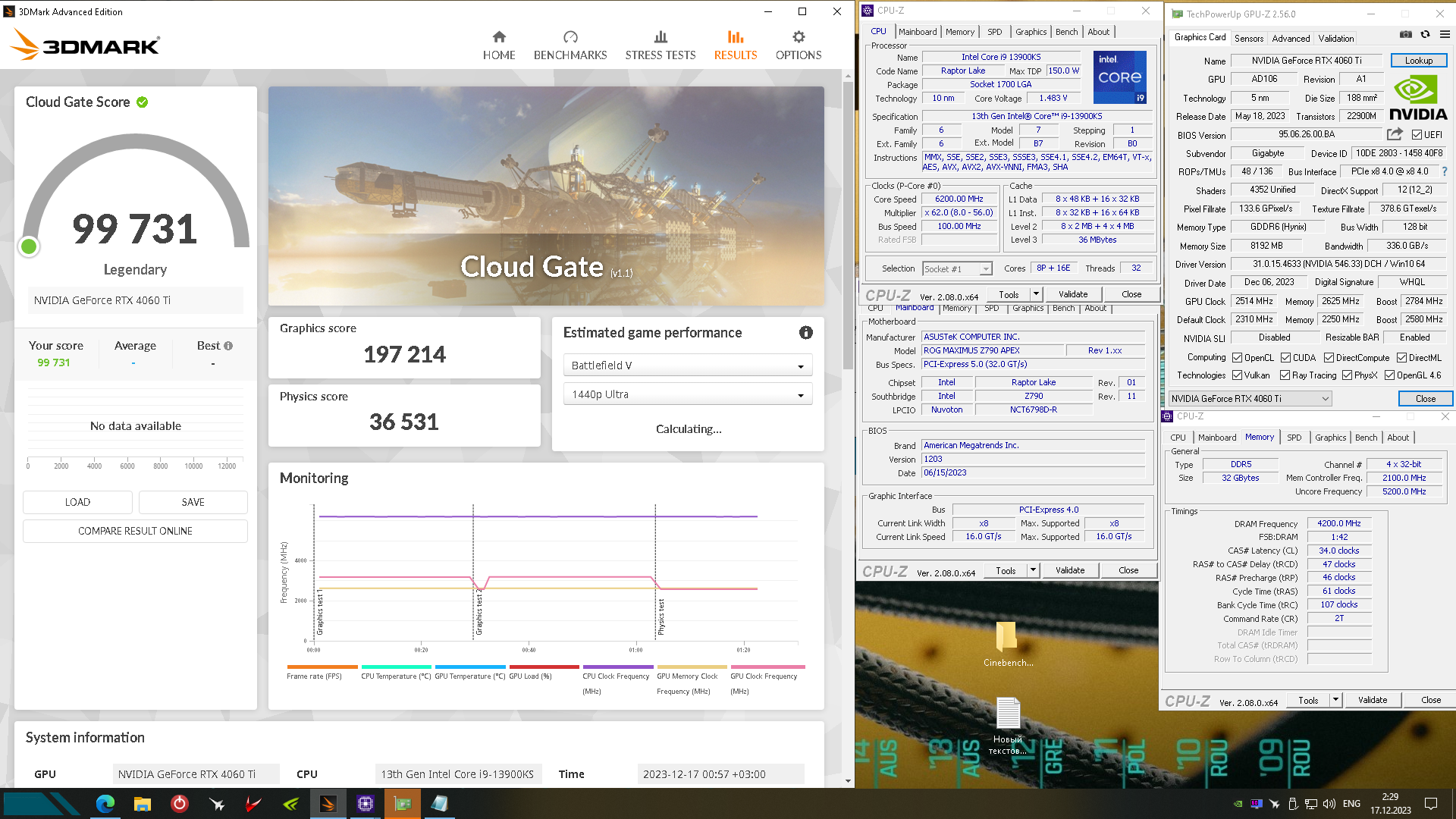
Task: Click the score gauge green indicator dot
Action: pyautogui.click(x=29, y=246)
